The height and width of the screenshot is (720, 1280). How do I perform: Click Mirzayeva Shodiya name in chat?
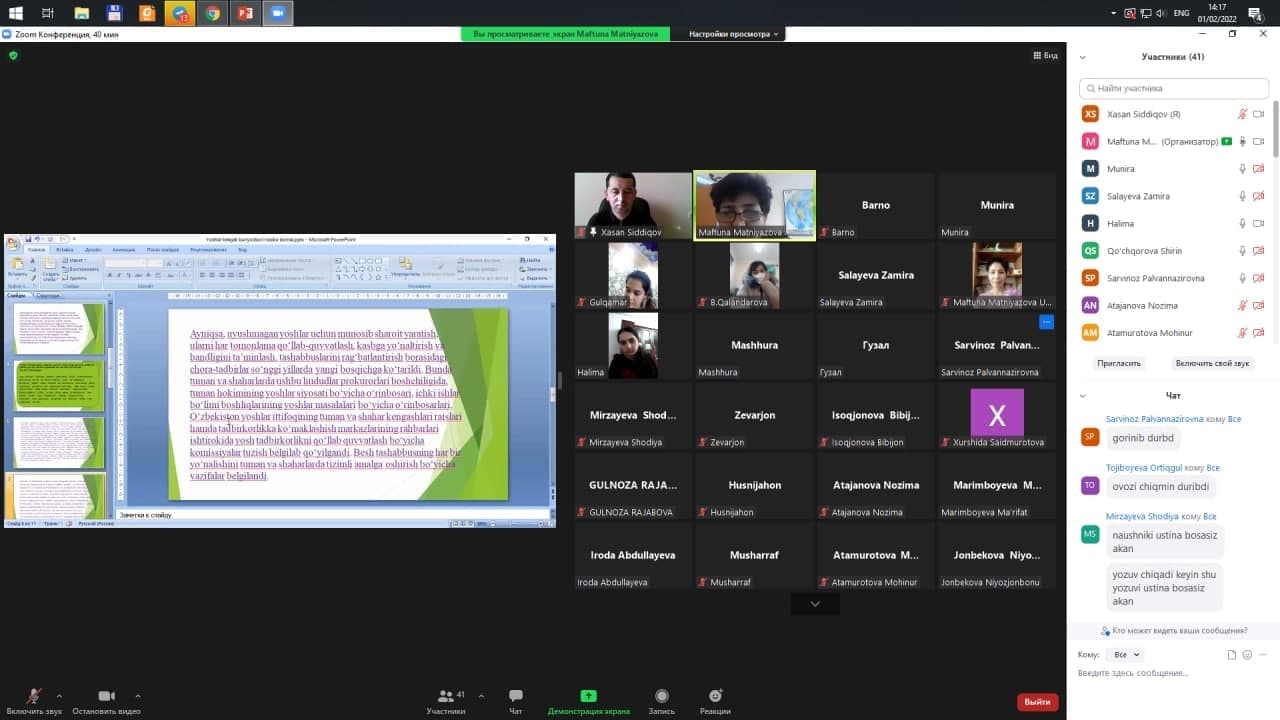tap(1142, 516)
